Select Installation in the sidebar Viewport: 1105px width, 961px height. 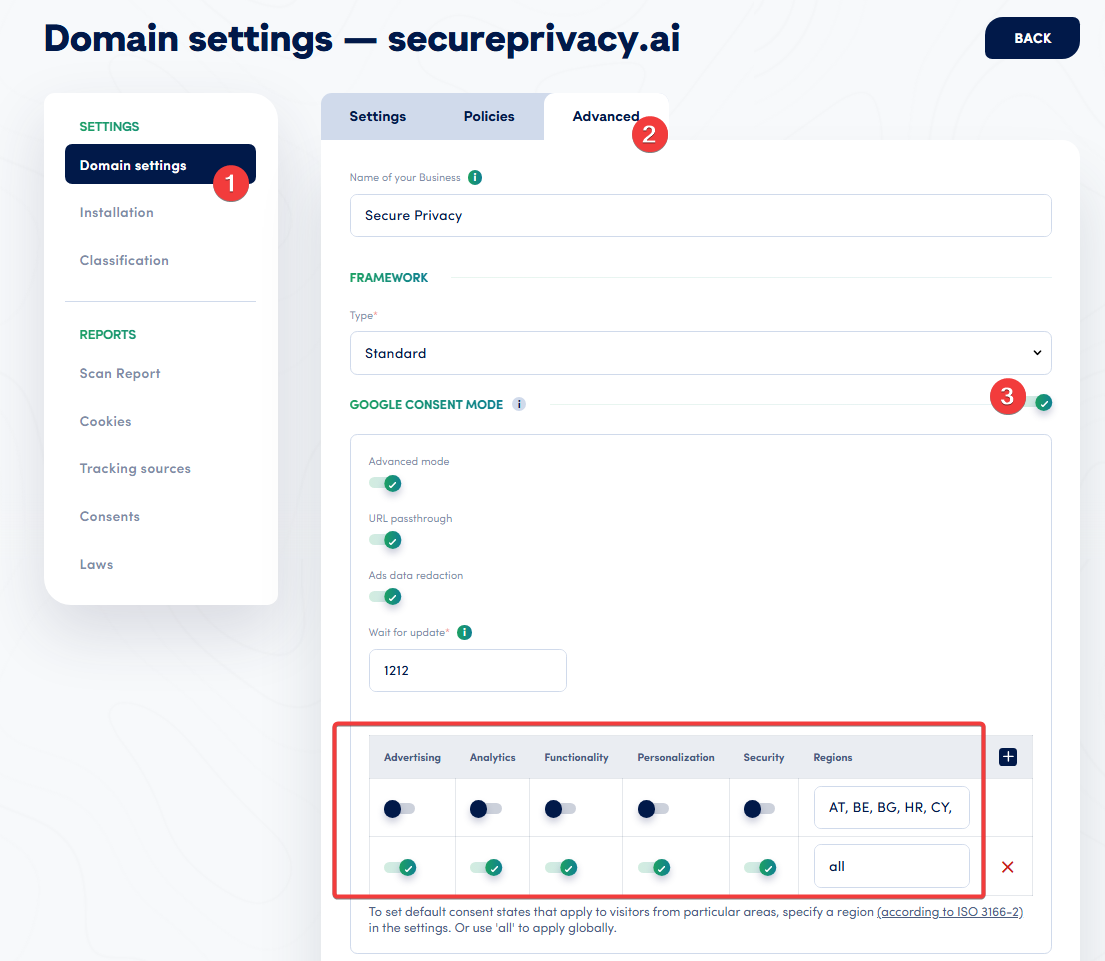(116, 212)
